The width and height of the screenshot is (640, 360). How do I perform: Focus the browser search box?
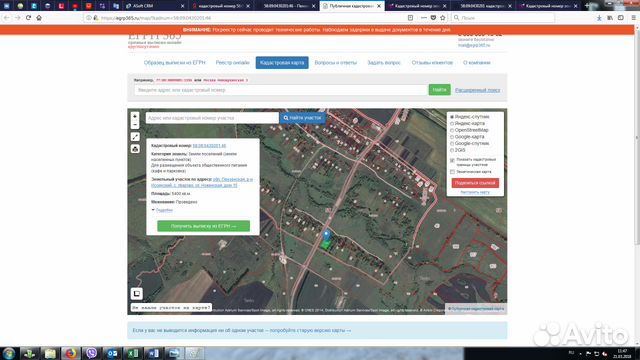click(x=503, y=18)
